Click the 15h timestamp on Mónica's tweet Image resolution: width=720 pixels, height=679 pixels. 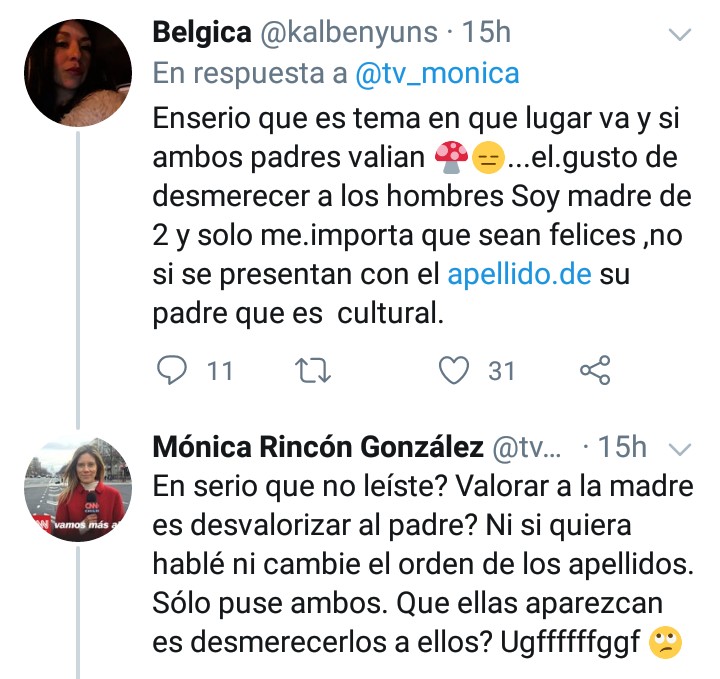click(628, 447)
